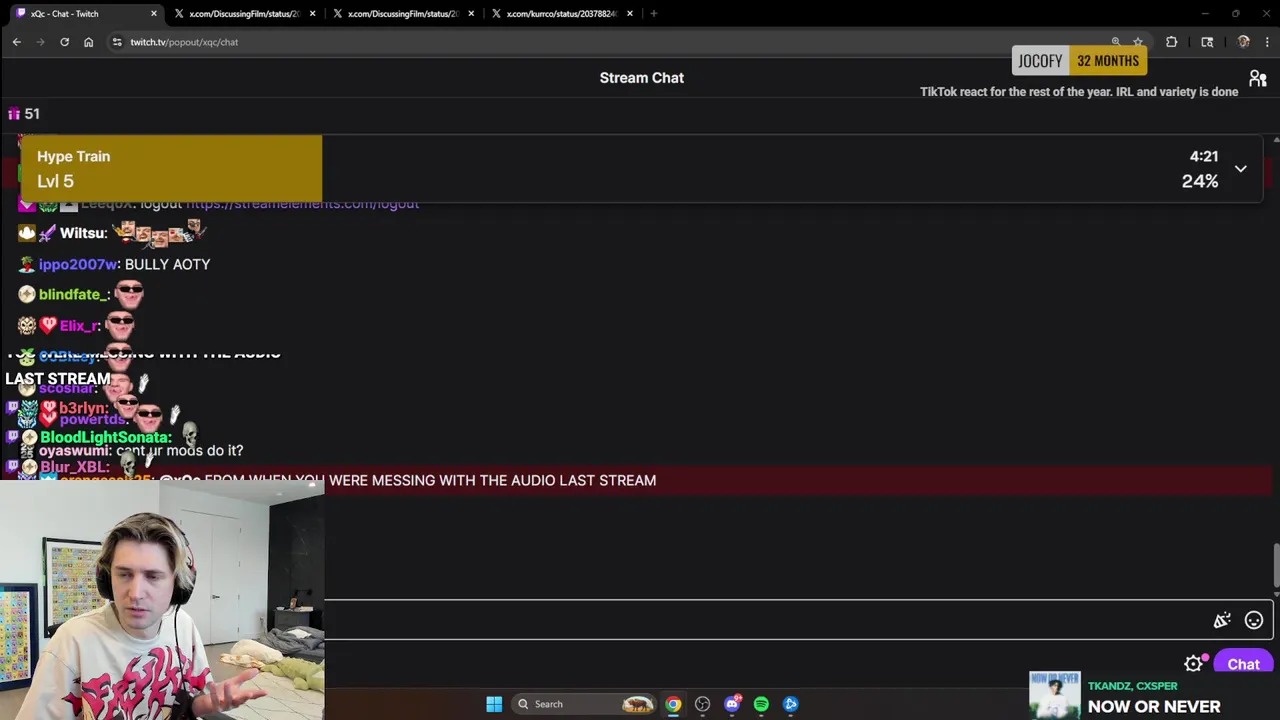Open chat settings gear icon
The width and height of the screenshot is (1280, 720).
1193,664
